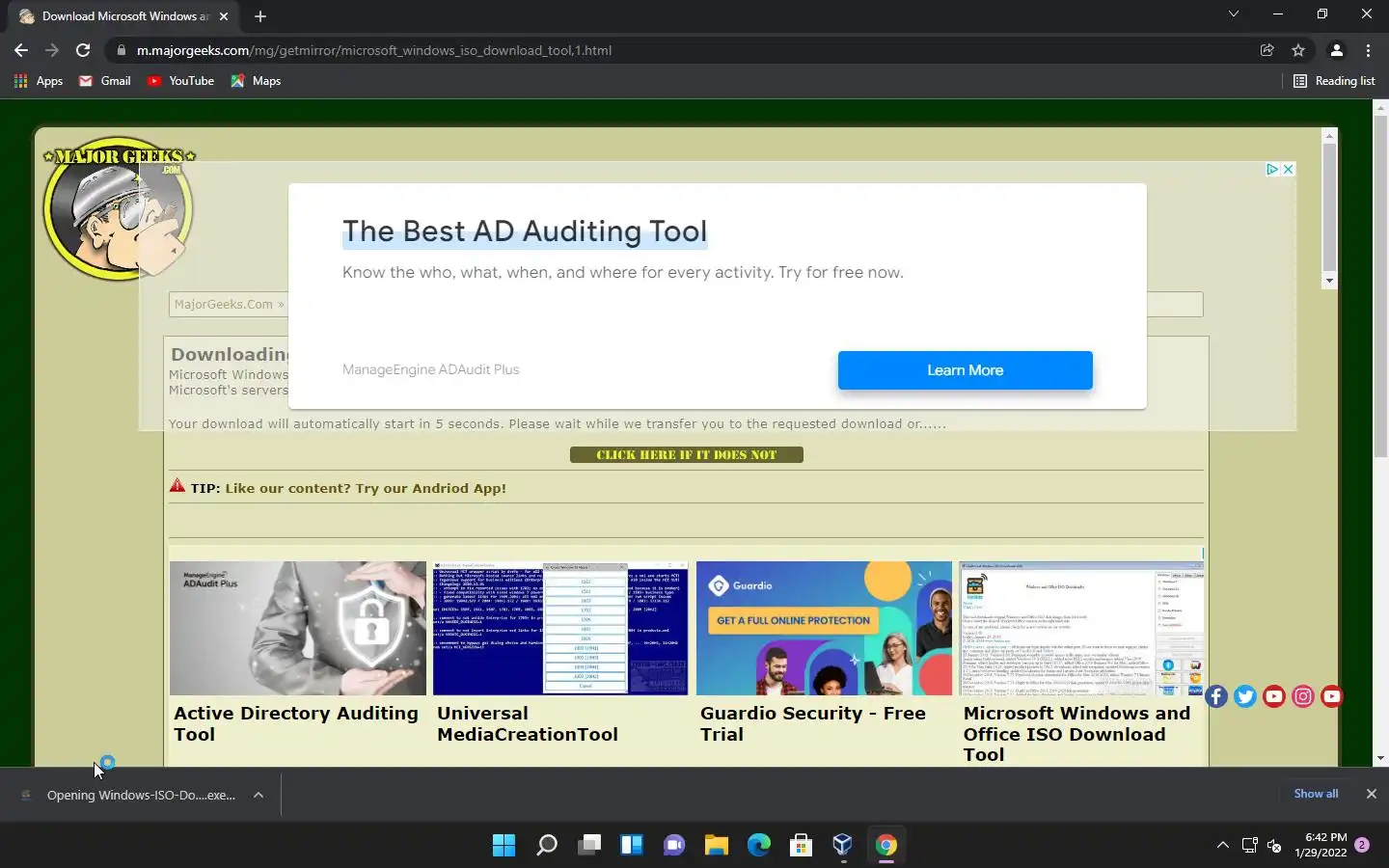Reload the MajorGeeks page
The height and width of the screenshot is (868, 1389).
(83, 50)
